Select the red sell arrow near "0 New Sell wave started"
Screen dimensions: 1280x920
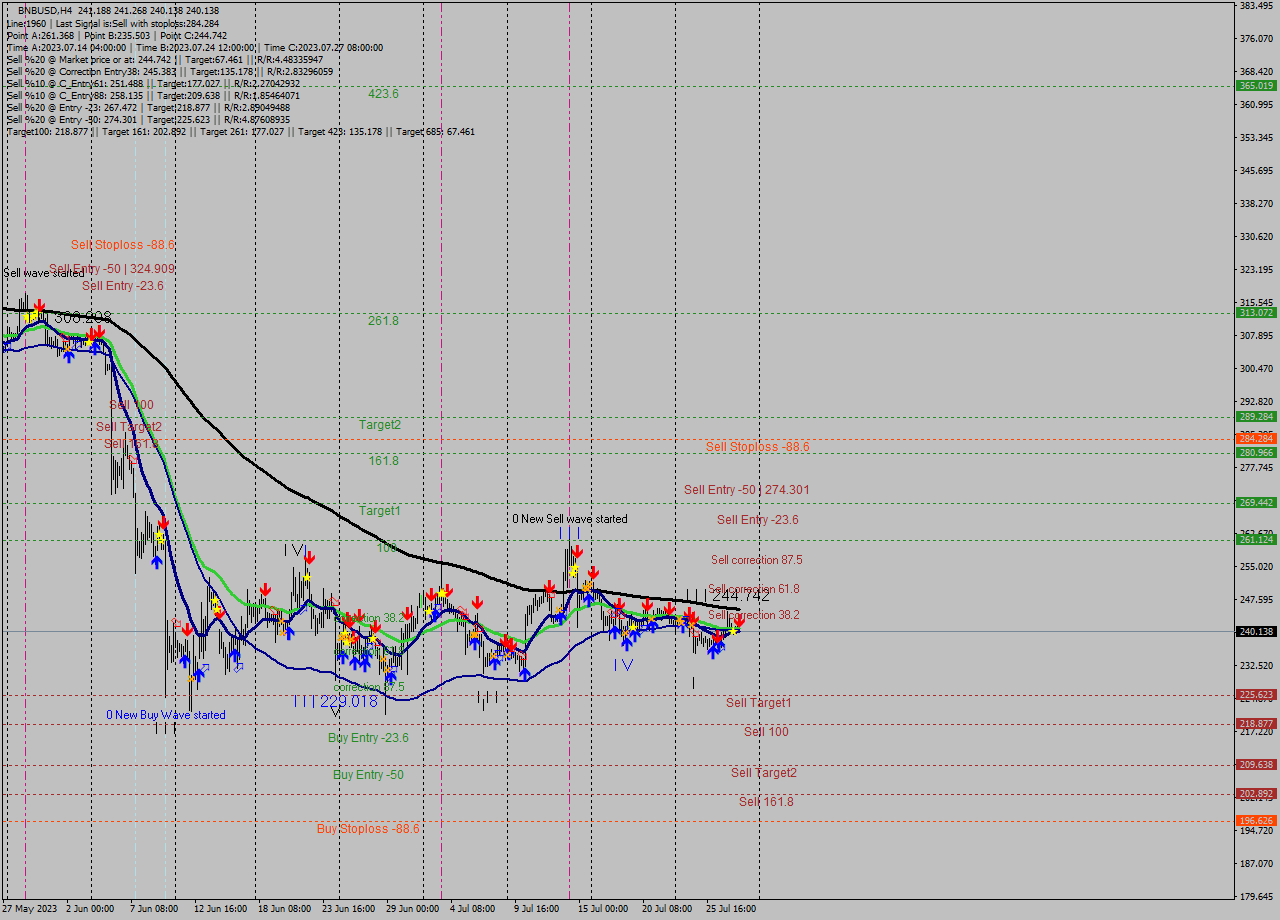(578, 551)
